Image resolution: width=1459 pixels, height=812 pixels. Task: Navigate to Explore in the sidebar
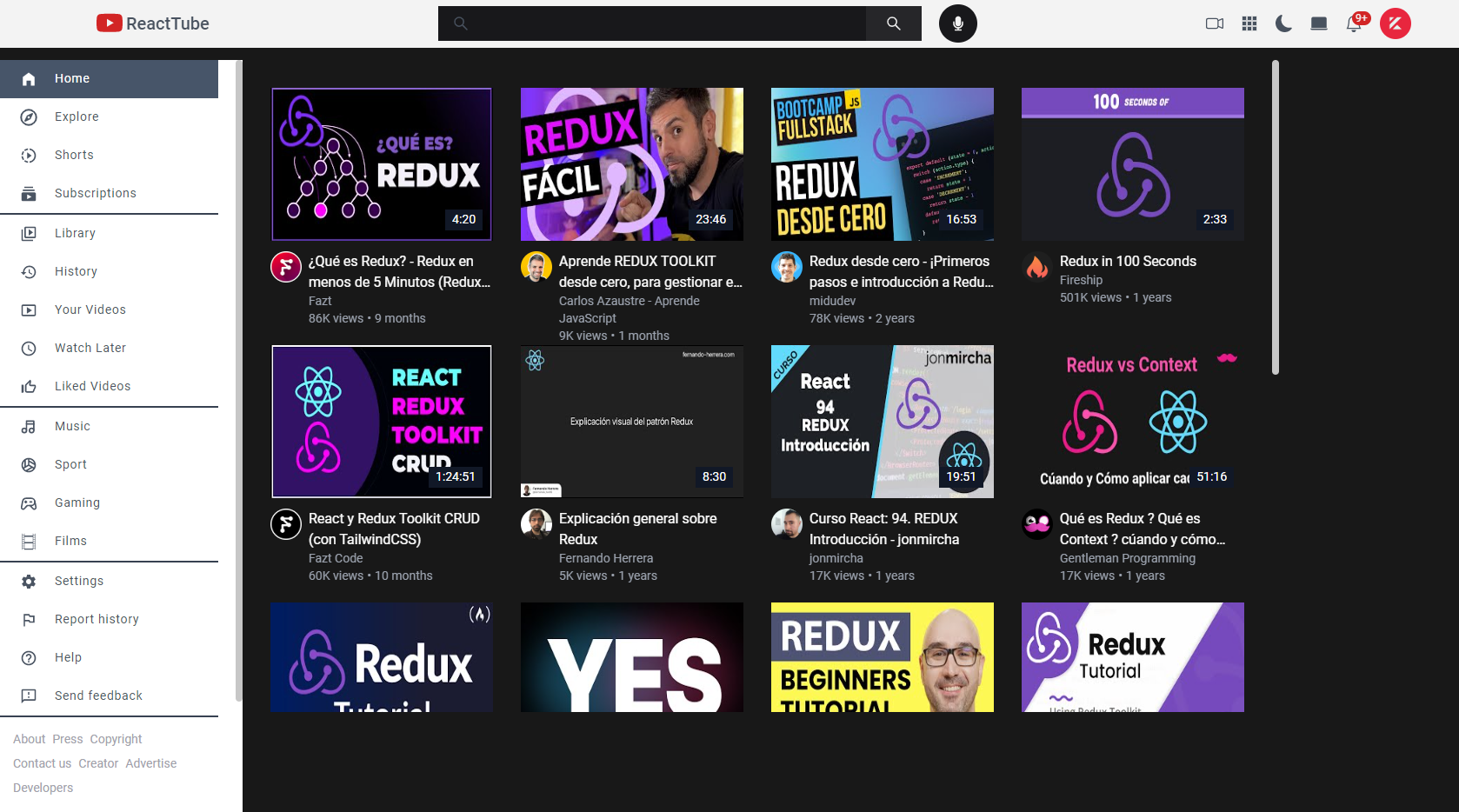click(76, 116)
